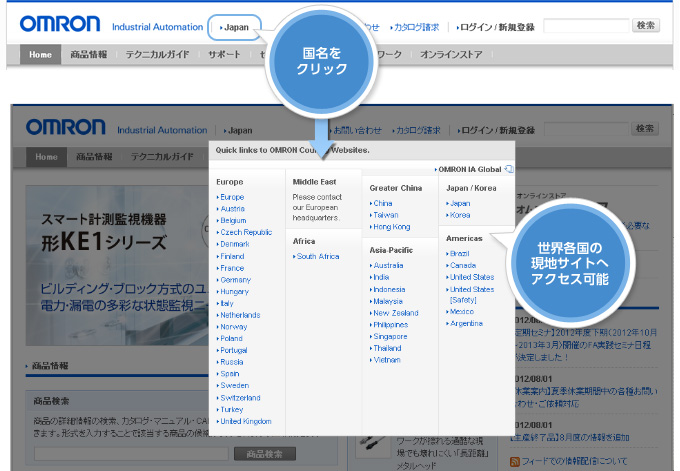Click カタログ請求 link in the top header

pyautogui.click(x=415, y=27)
